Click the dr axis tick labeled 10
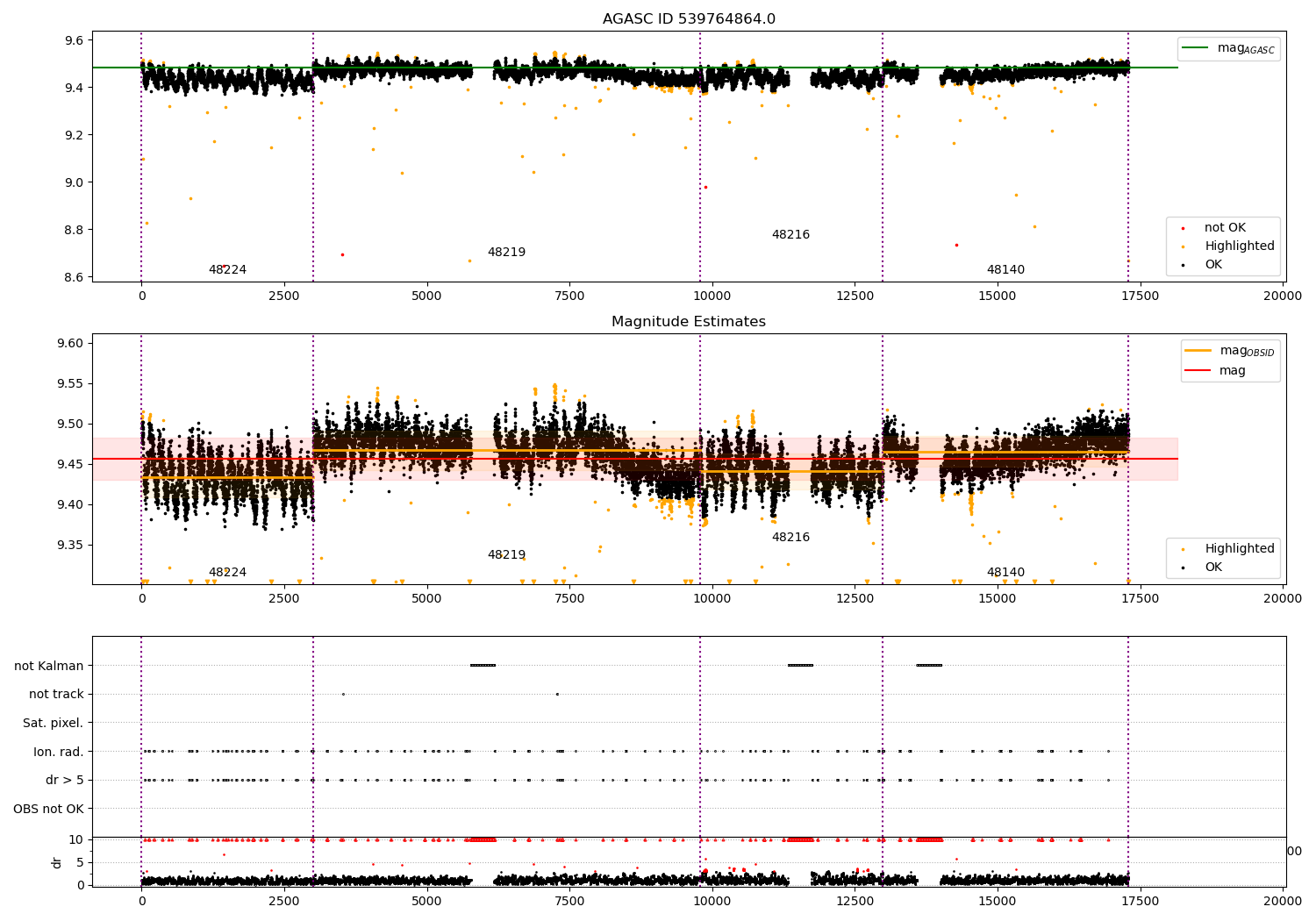 [x=77, y=840]
